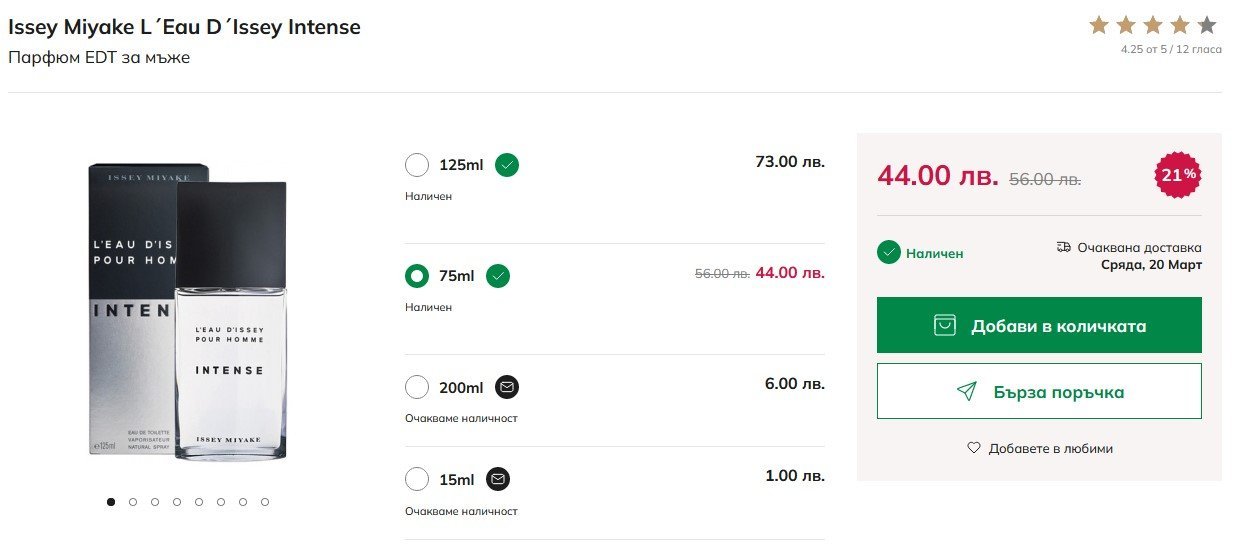Select the 75ml size option

tap(417, 276)
